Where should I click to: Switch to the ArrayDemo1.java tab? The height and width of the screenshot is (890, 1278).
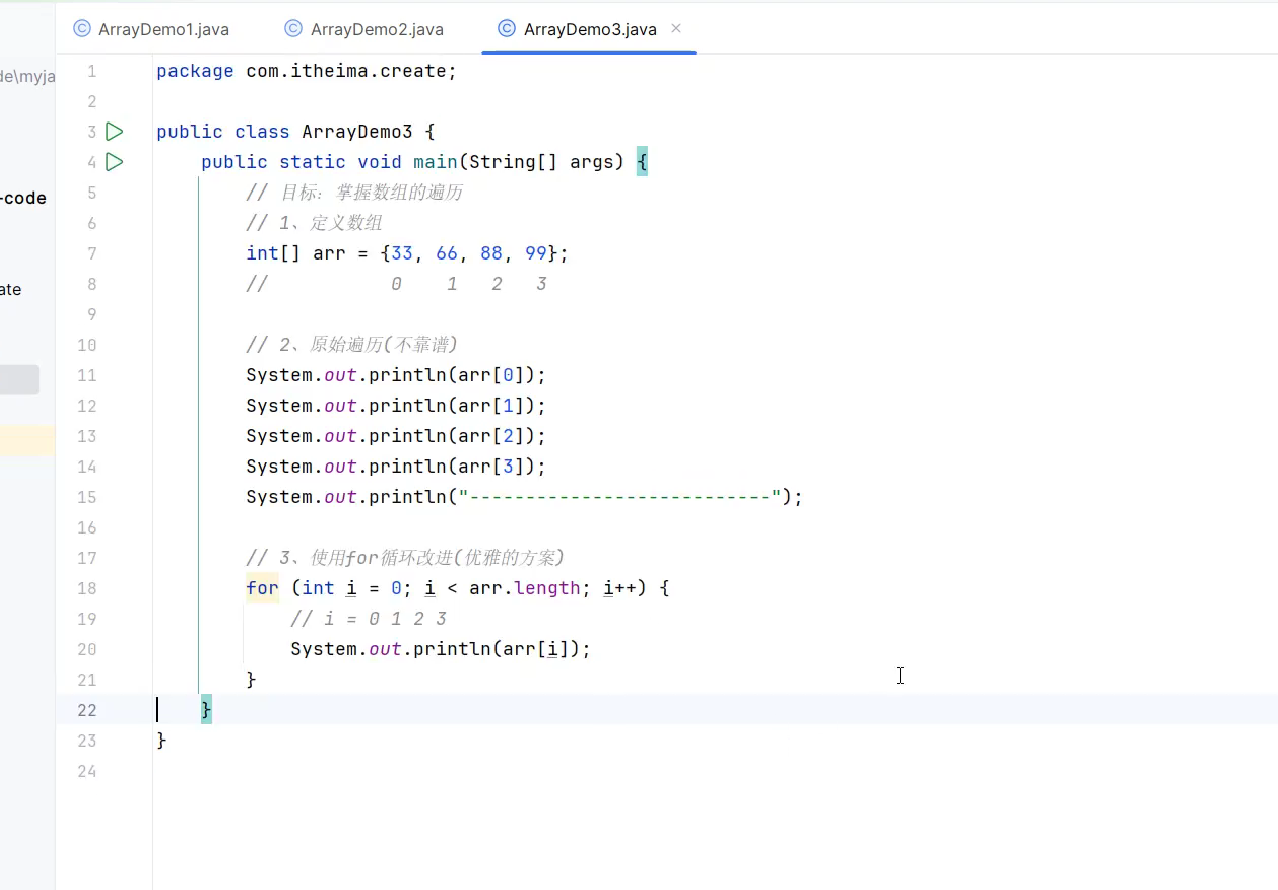(x=151, y=29)
